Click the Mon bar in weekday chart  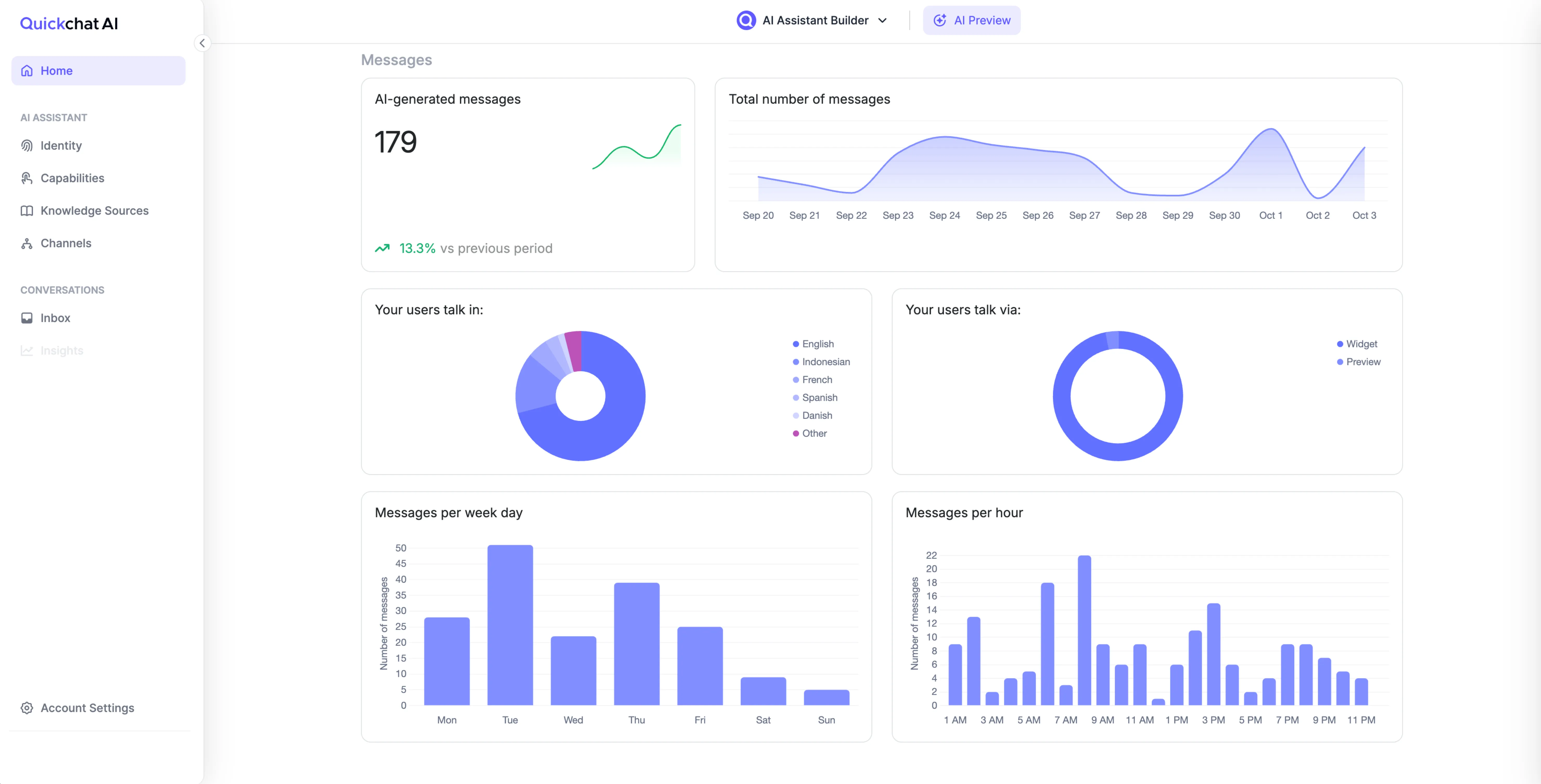447,661
